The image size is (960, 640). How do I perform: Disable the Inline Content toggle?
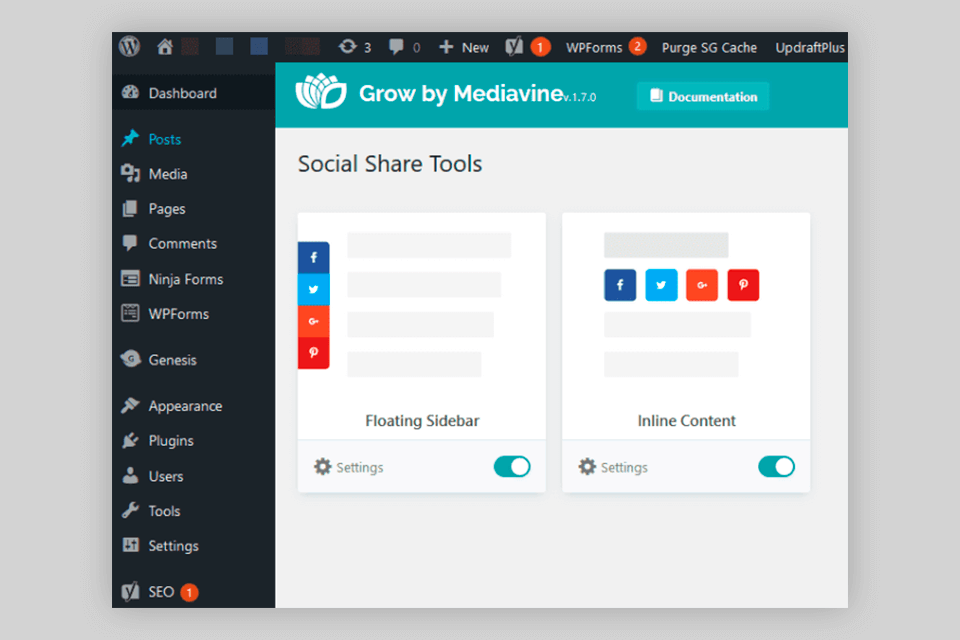tap(776, 467)
